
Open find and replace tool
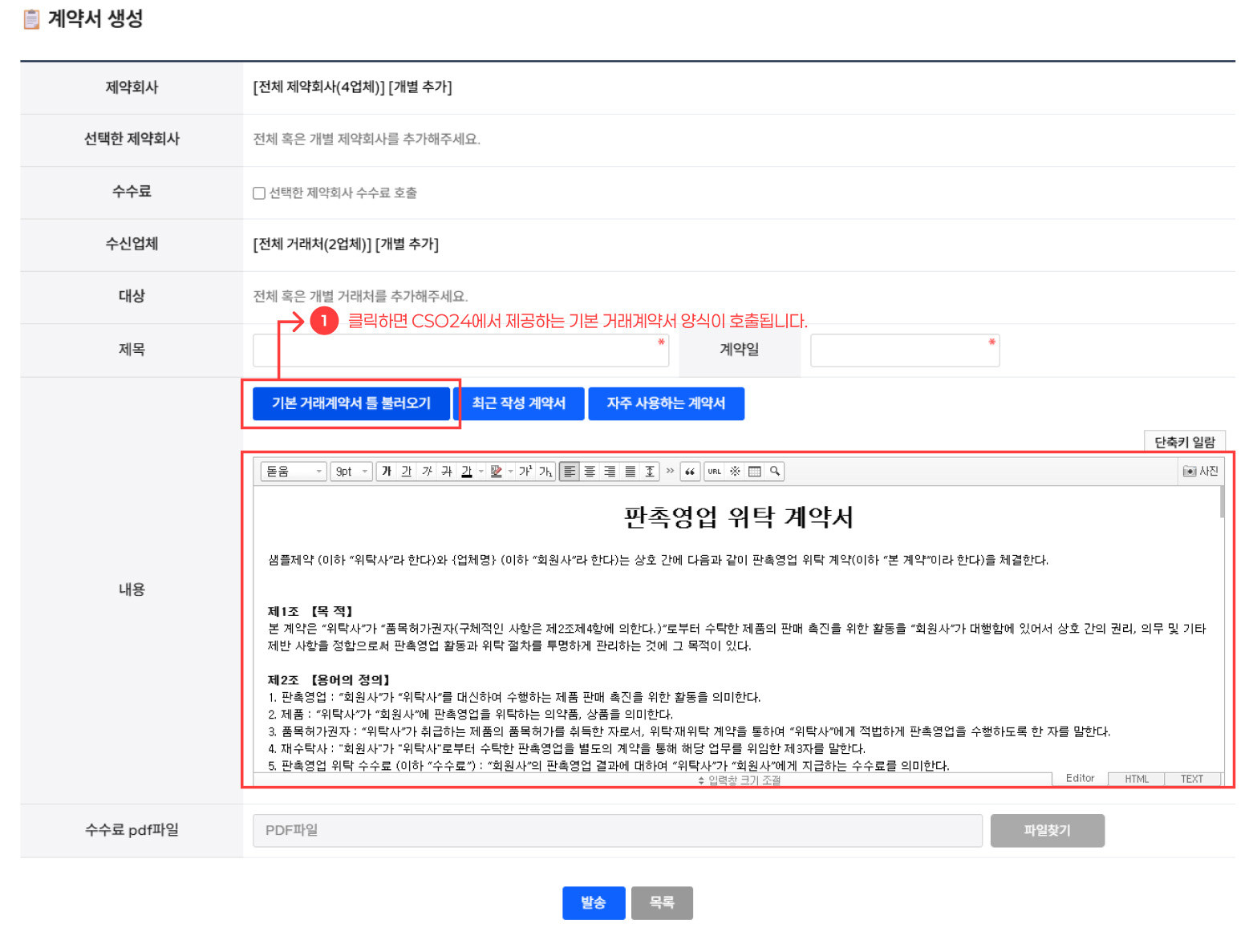click(775, 472)
